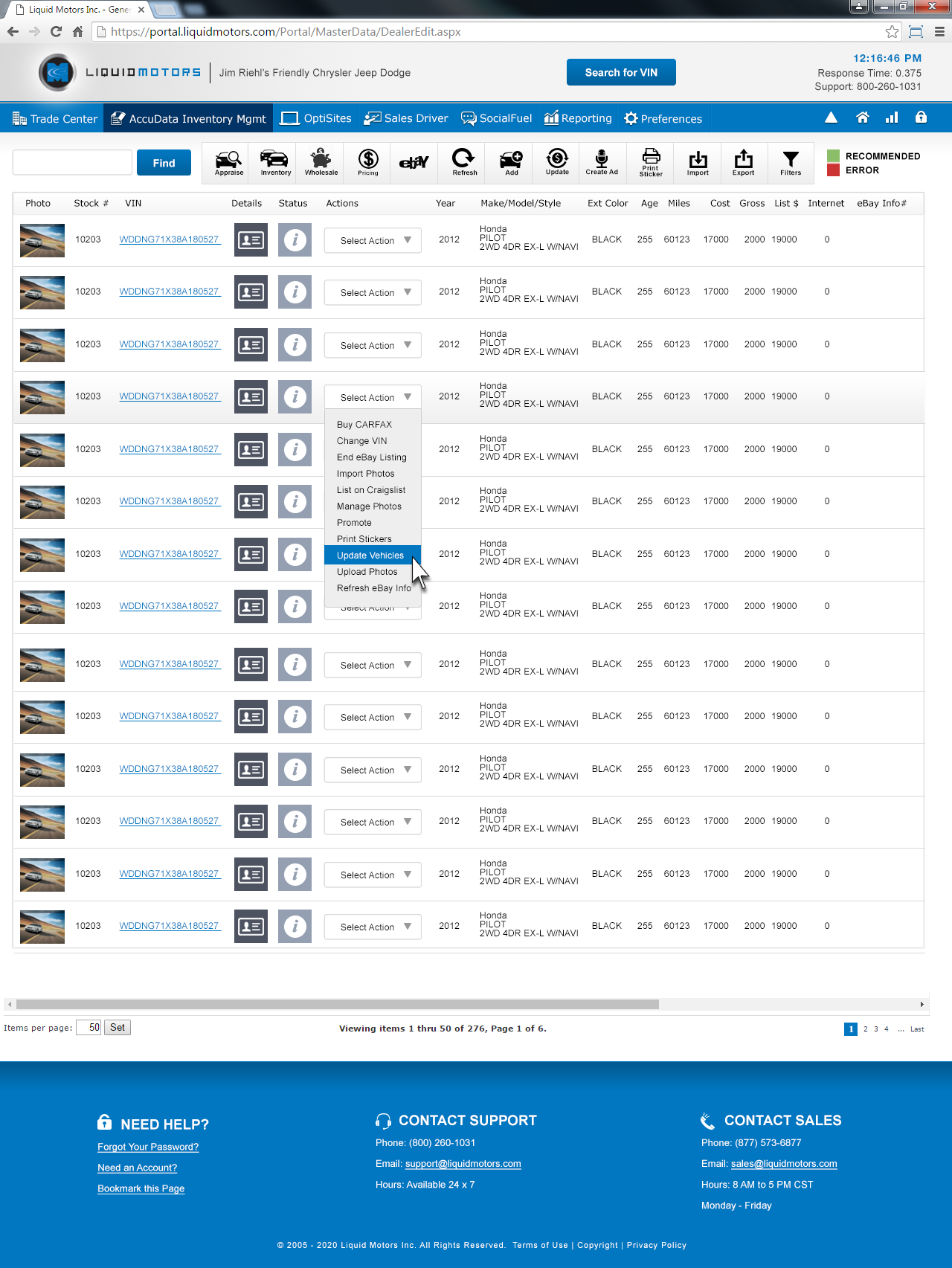Collapse the open Select Action dropdown in fourth row
Image resolution: width=952 pixels, height=1268 pixels.
point(373,397)
